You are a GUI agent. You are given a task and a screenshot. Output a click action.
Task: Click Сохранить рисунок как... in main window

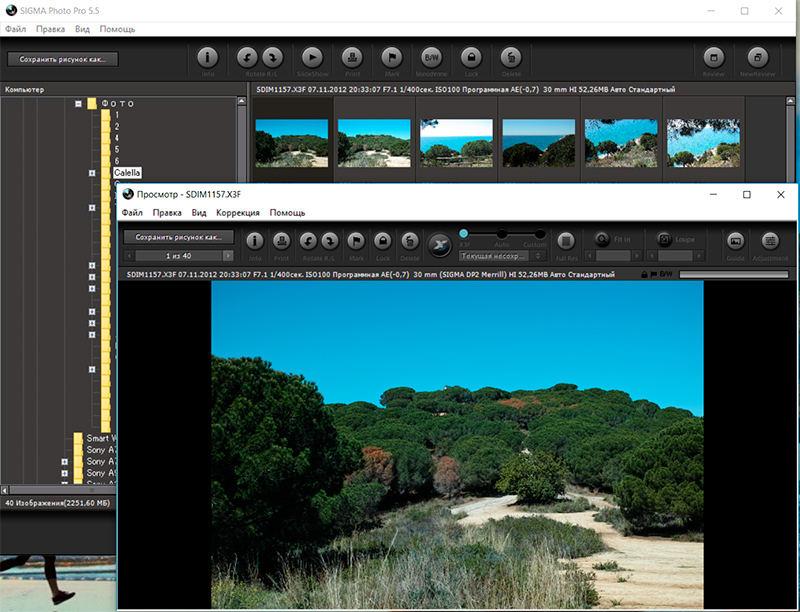pyautogui.click(x=62, y=59)
